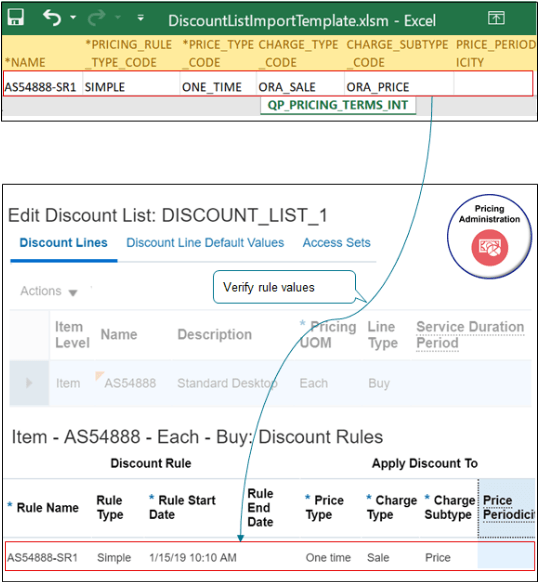Open the Actions menu dropdown
The width and height of the screenshot is (554, 583).
[x=49, y=291]
